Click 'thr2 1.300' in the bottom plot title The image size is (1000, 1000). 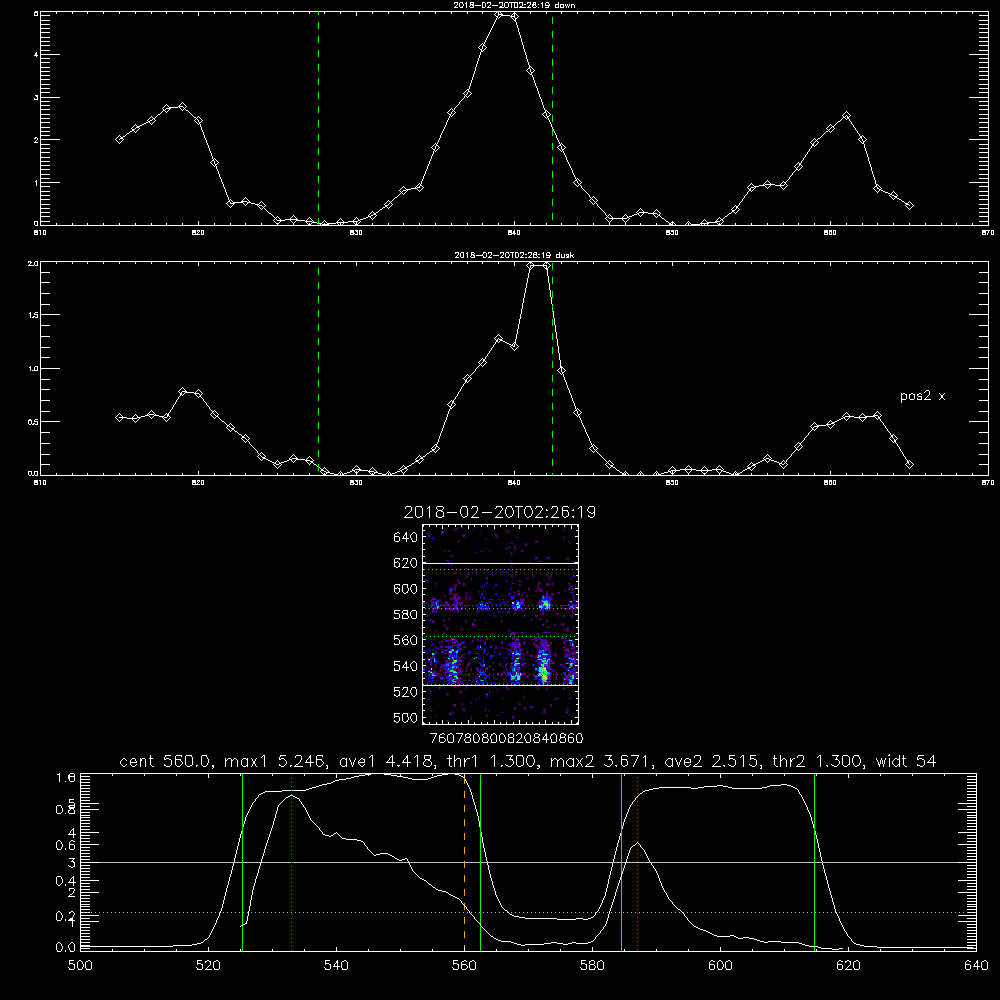816,761
